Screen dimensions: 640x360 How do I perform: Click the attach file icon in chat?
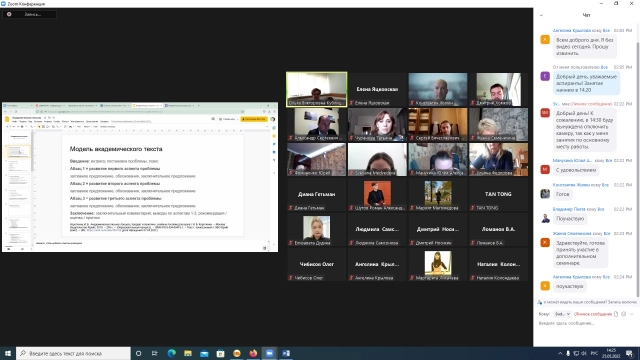616,314
